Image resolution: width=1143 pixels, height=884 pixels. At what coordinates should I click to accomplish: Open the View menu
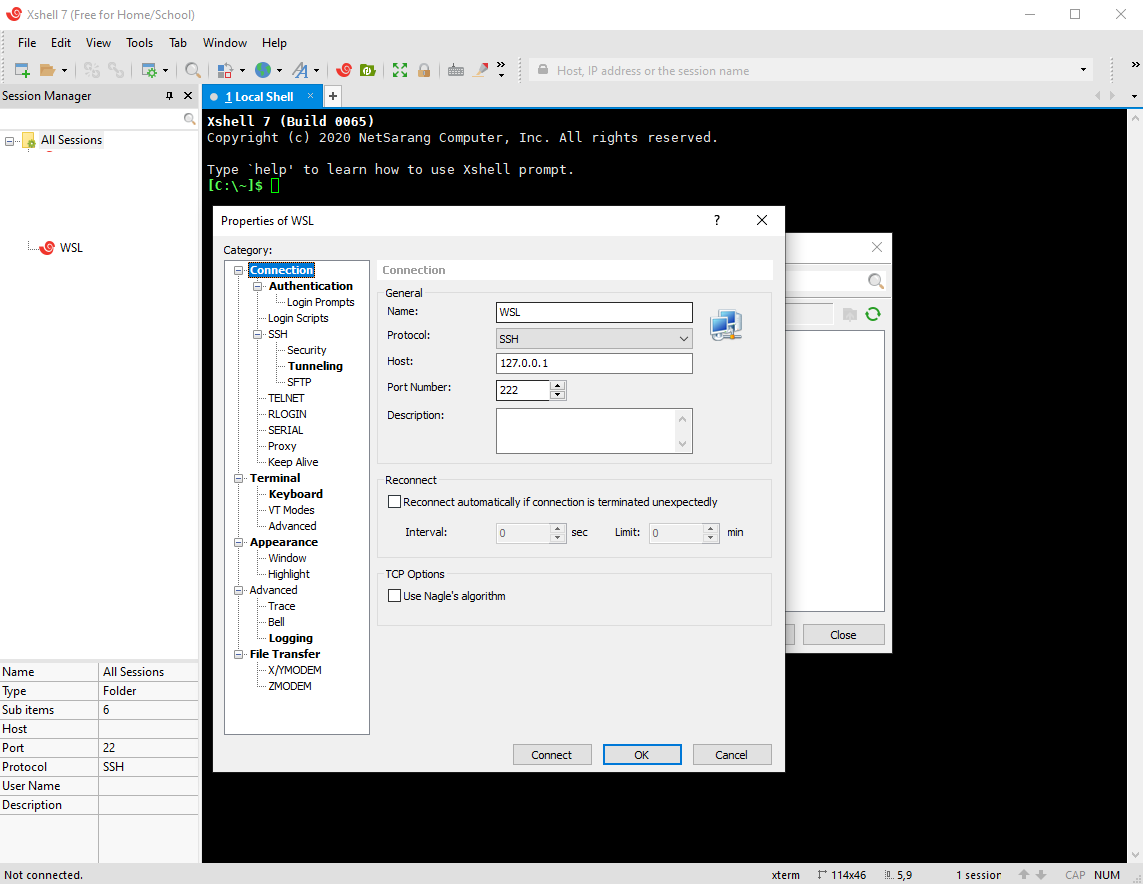pyautogui.click(x=98, y=43)
